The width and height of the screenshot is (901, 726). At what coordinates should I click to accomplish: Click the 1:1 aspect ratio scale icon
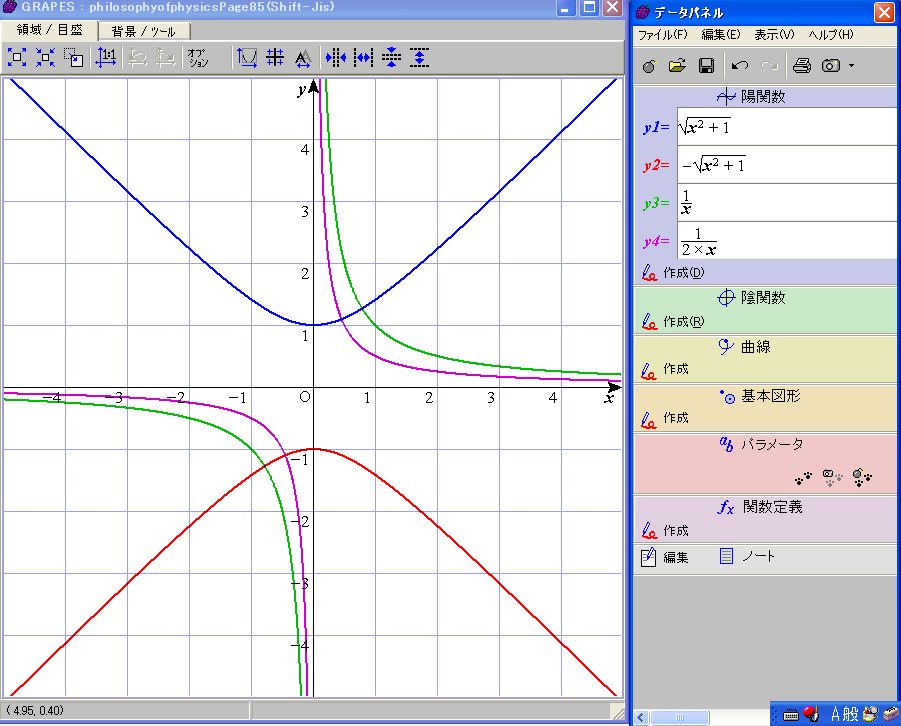pyautogui.click(x=105, y=58)
